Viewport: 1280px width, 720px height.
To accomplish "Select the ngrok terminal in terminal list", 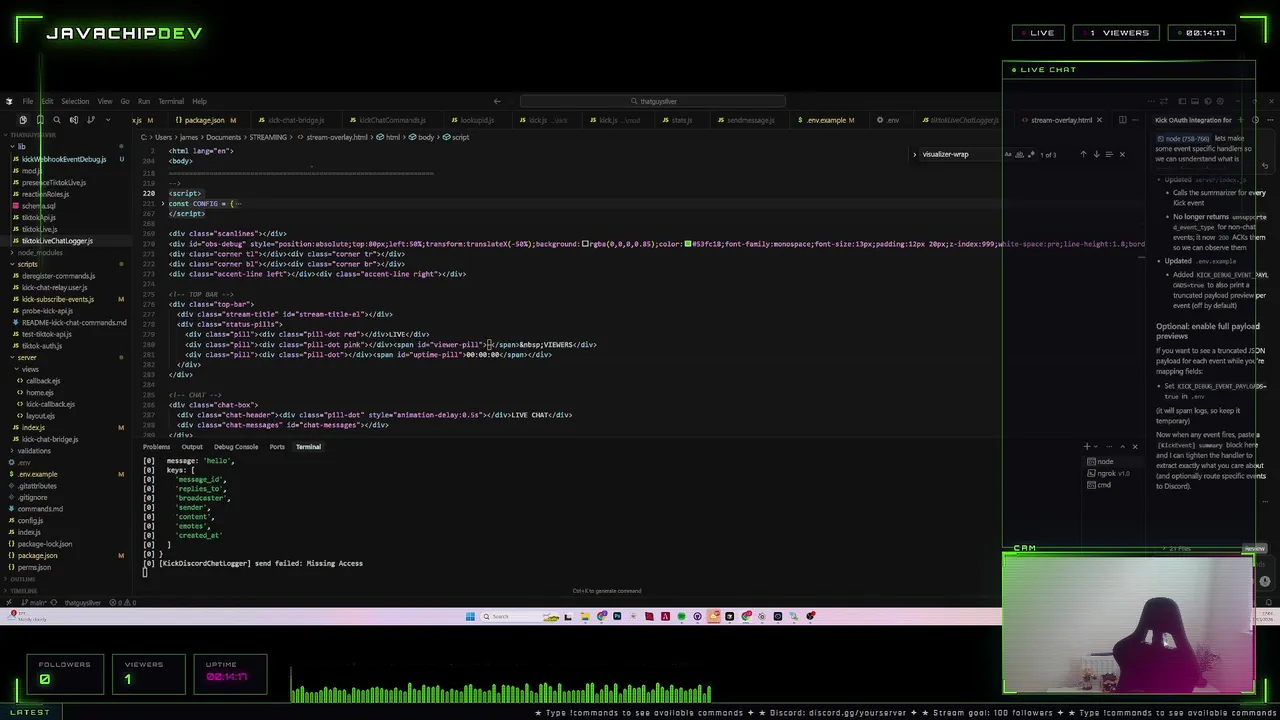I will pos(1108,473).
